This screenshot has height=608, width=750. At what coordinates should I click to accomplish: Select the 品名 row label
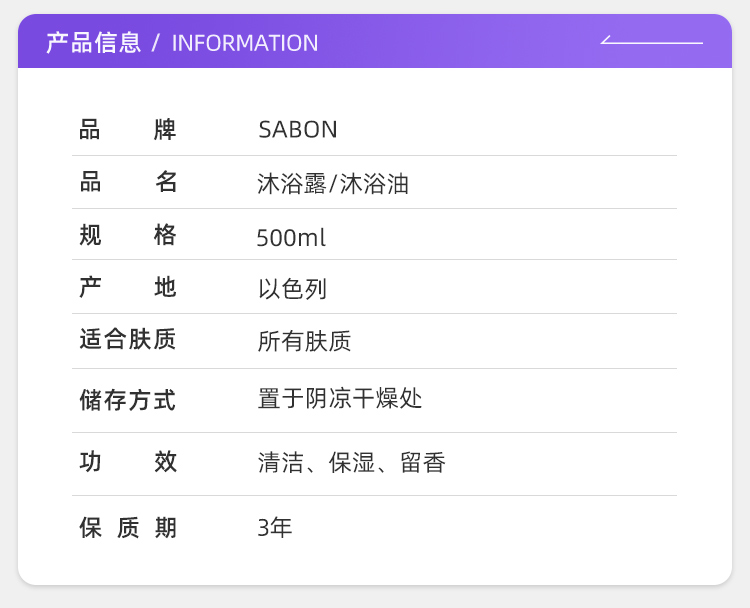pyautogui.click(x=128, y=183)
